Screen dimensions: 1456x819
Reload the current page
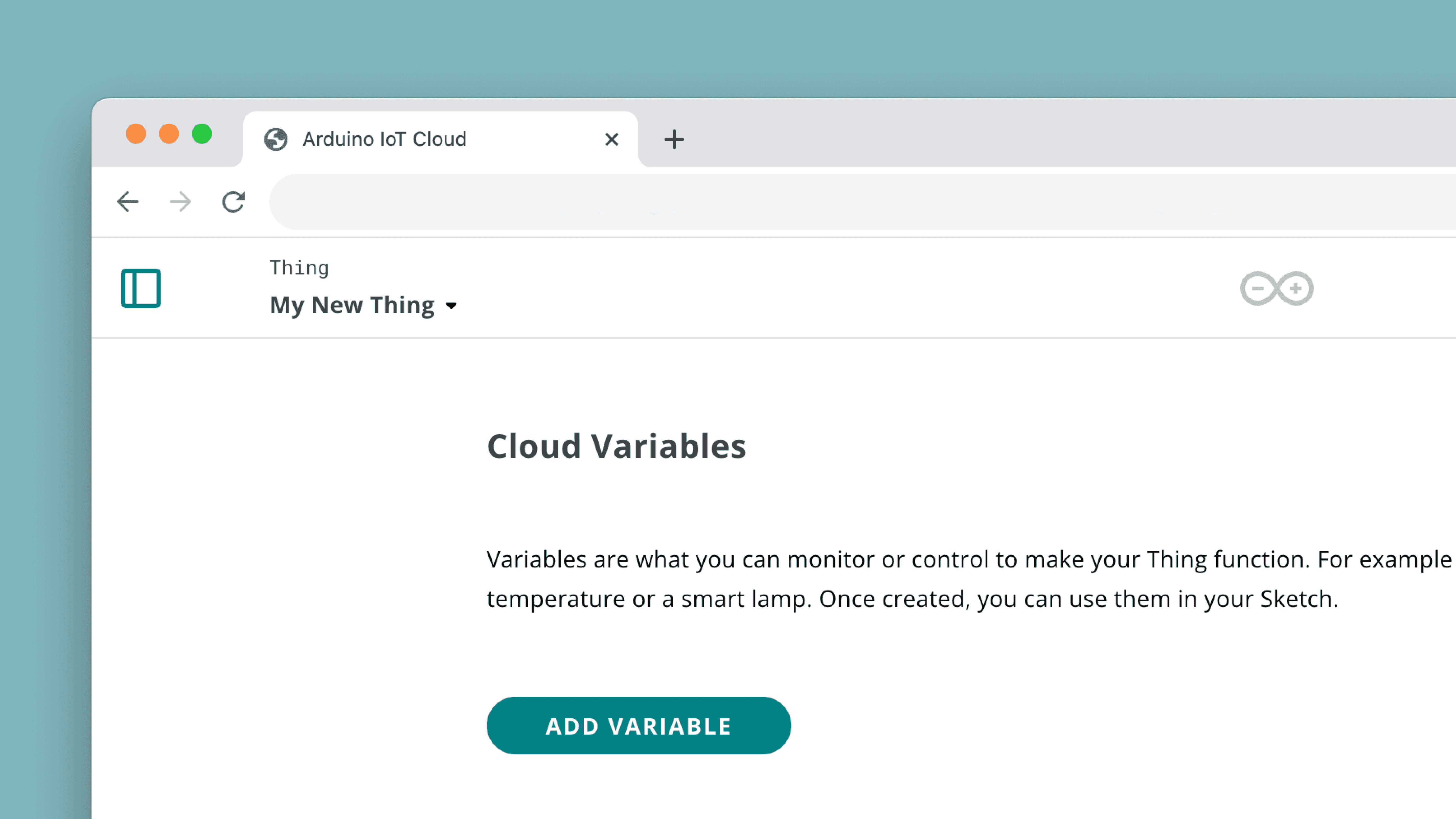pos(233,202)
